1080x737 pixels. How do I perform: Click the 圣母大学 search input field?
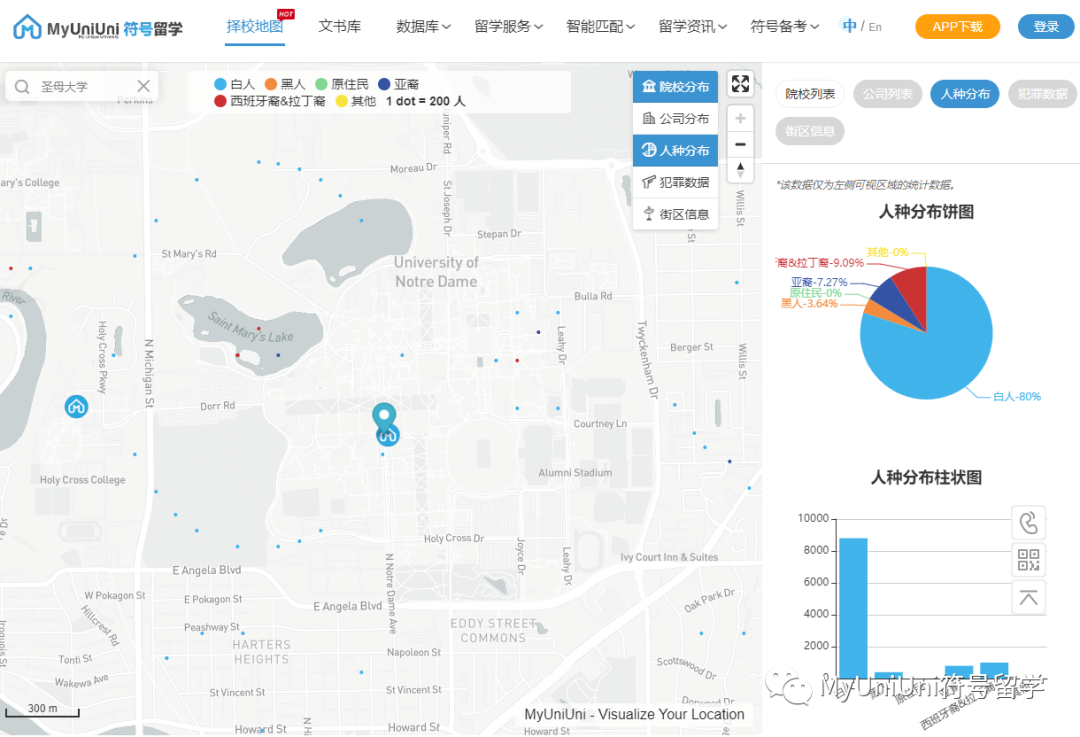83,87
